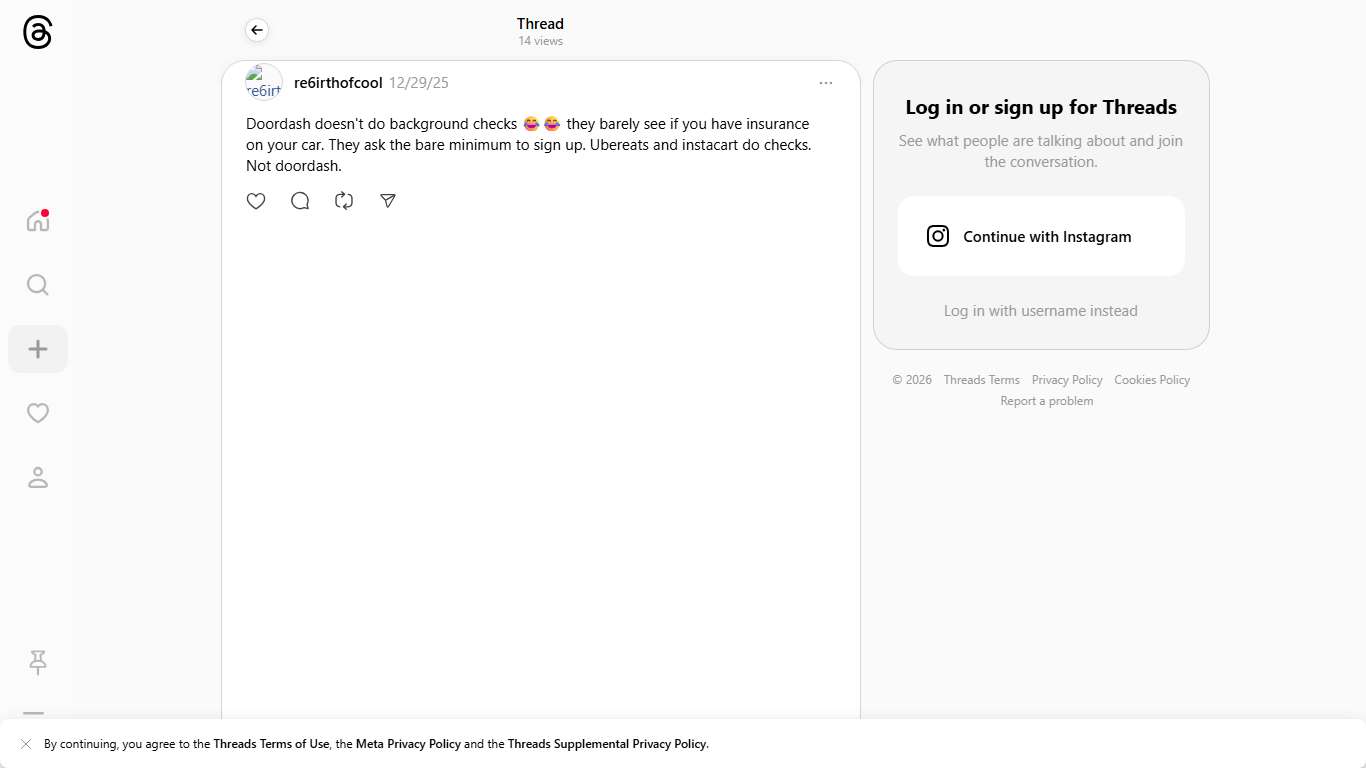The height and width of the screenshot is (768, 1366).
Task: Share the post via send icon
Action: pyautogui.click(x=388, y=201)
